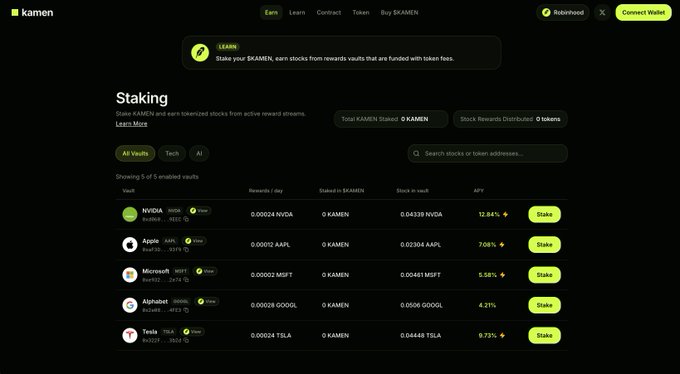
Task: Click the Microsoft vault logo
Action: 130,275
